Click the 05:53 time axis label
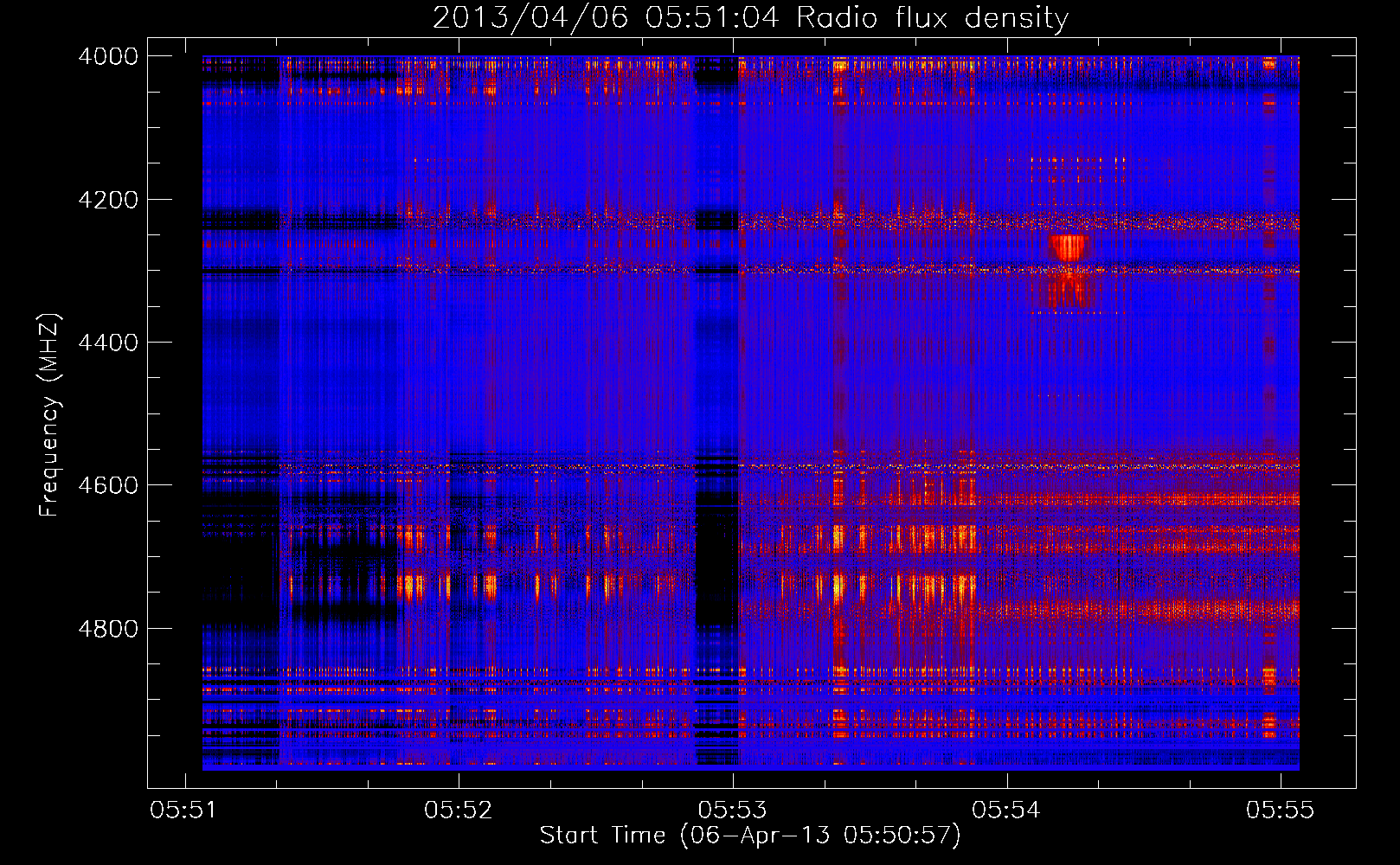 pyautogui.click(x=732, y=811)
